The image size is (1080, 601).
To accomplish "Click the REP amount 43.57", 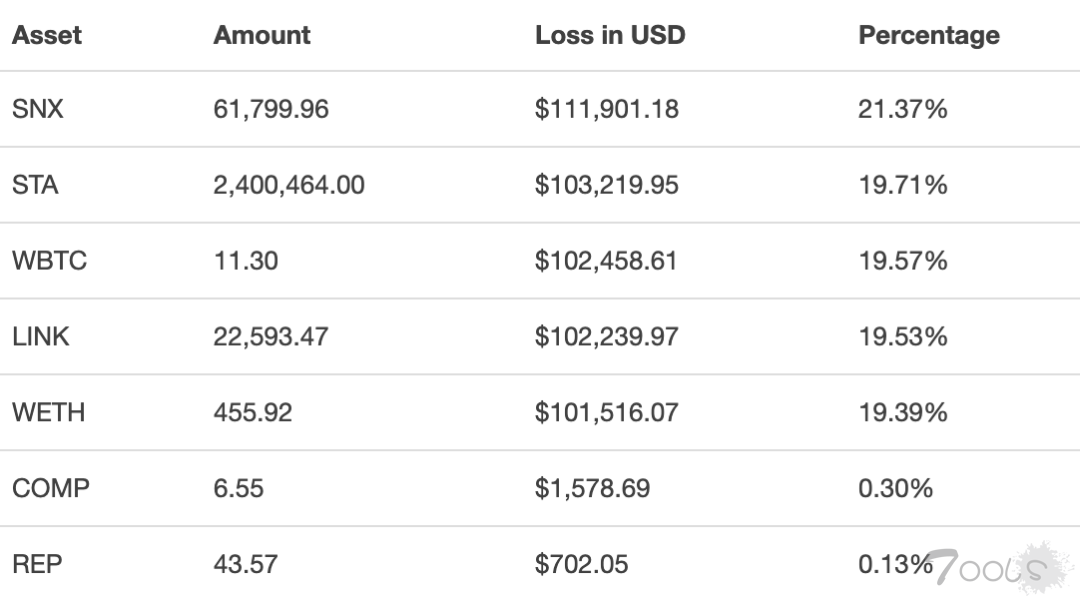I will [245, 564].
